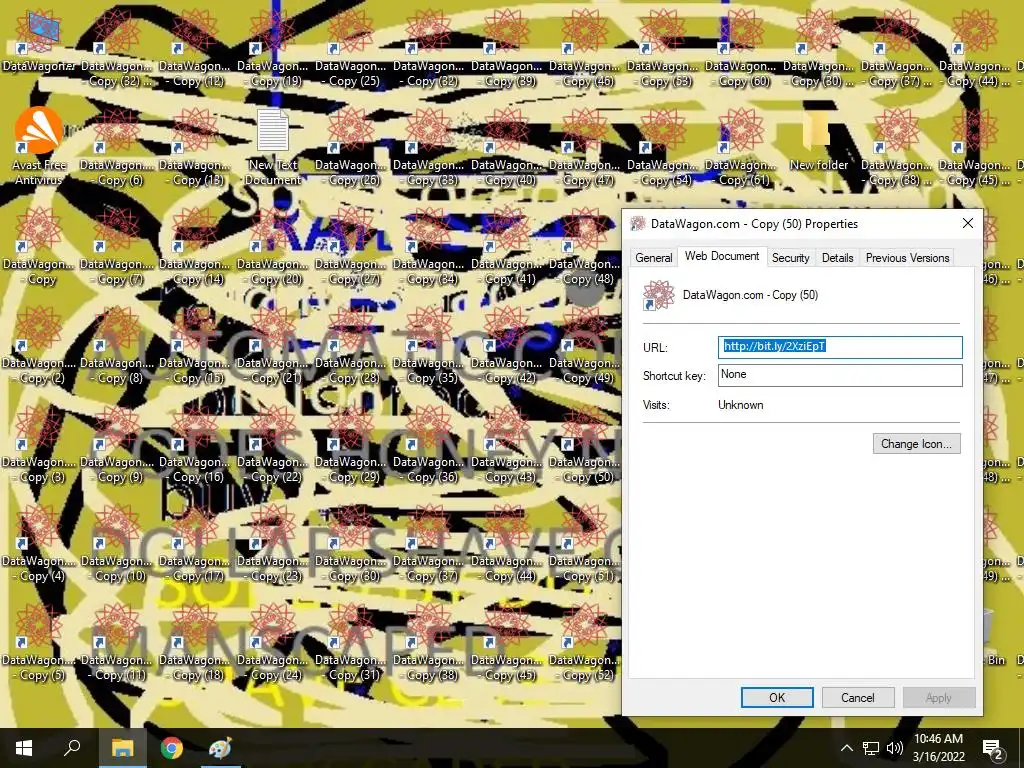Select New Text Document on the desktop
1024x768 pixels.
click(x=273, y=146)
